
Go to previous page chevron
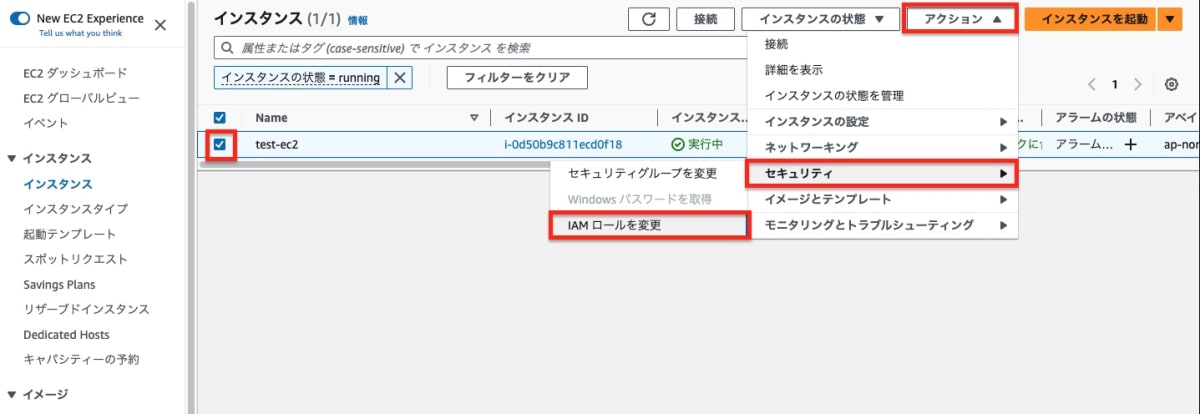(1092, 85)
